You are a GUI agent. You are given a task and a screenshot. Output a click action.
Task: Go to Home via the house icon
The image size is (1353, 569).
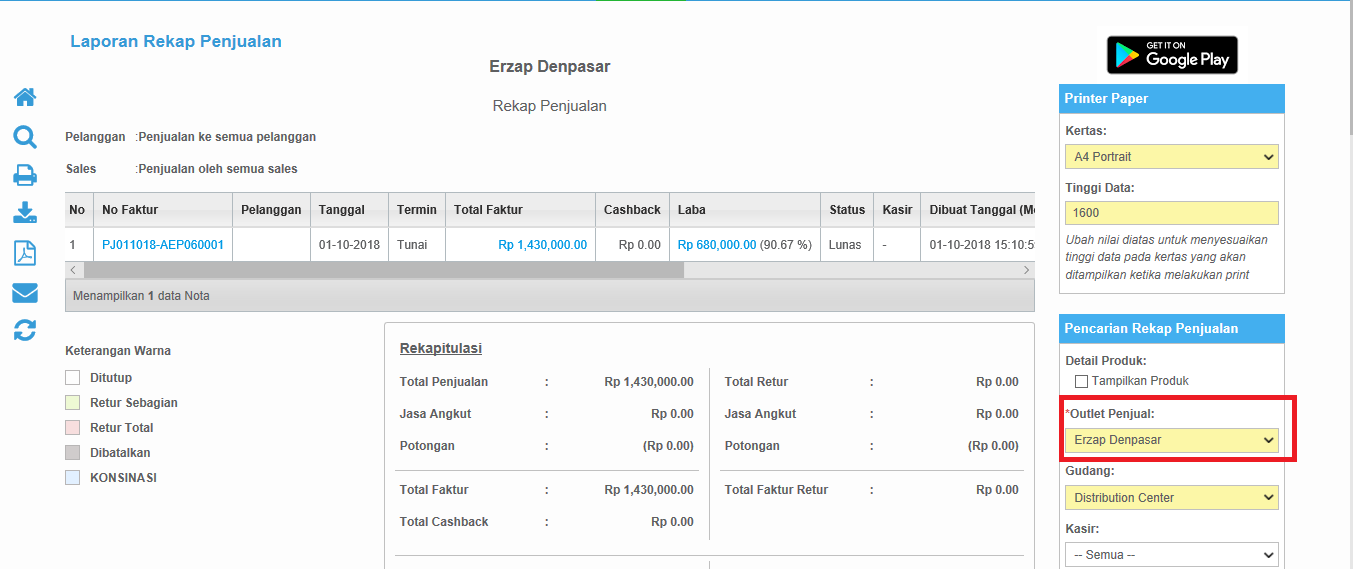click(25, 97)
